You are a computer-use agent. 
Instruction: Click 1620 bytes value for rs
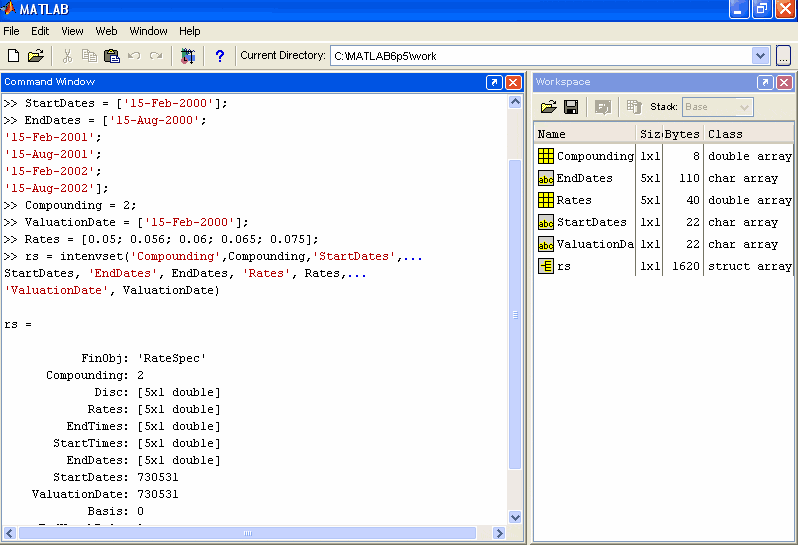coord(686,266)
